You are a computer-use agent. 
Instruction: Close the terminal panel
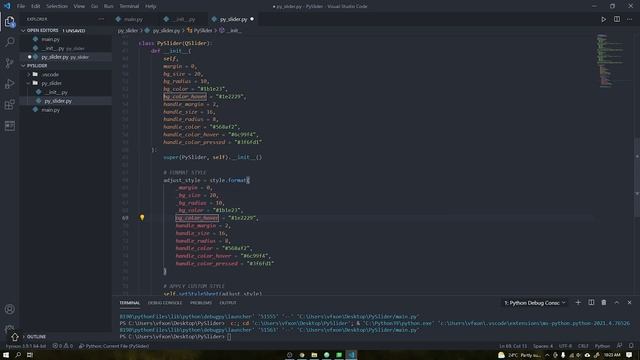[629, 302]
